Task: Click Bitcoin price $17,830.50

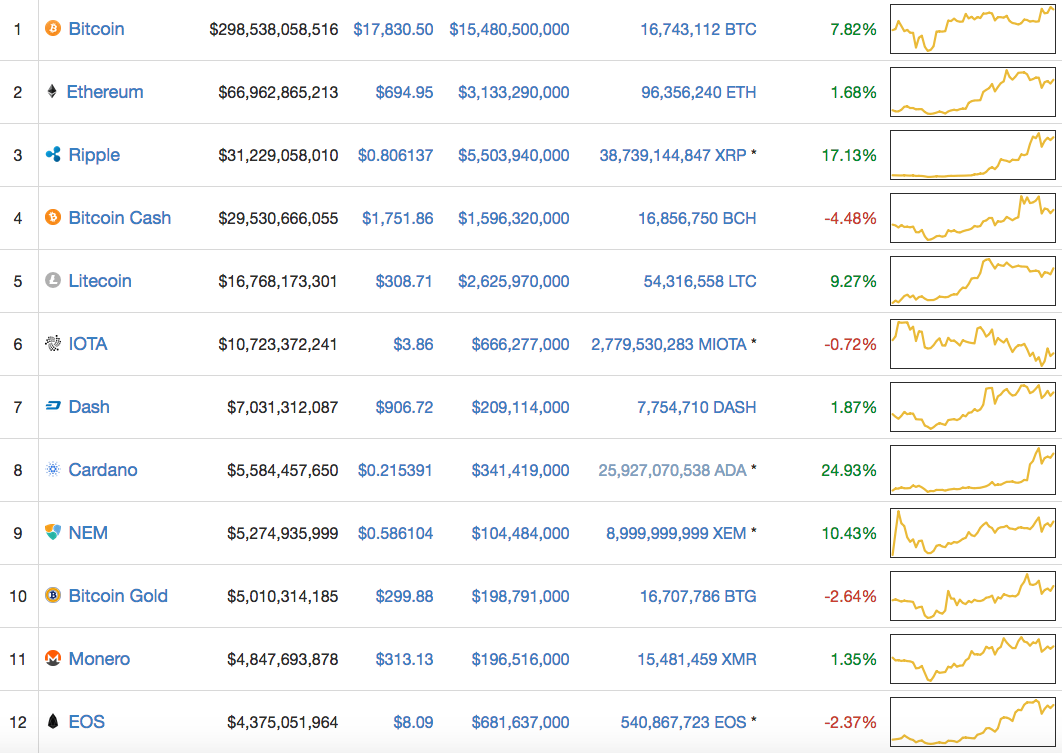Action: click(x=393, y=29)
